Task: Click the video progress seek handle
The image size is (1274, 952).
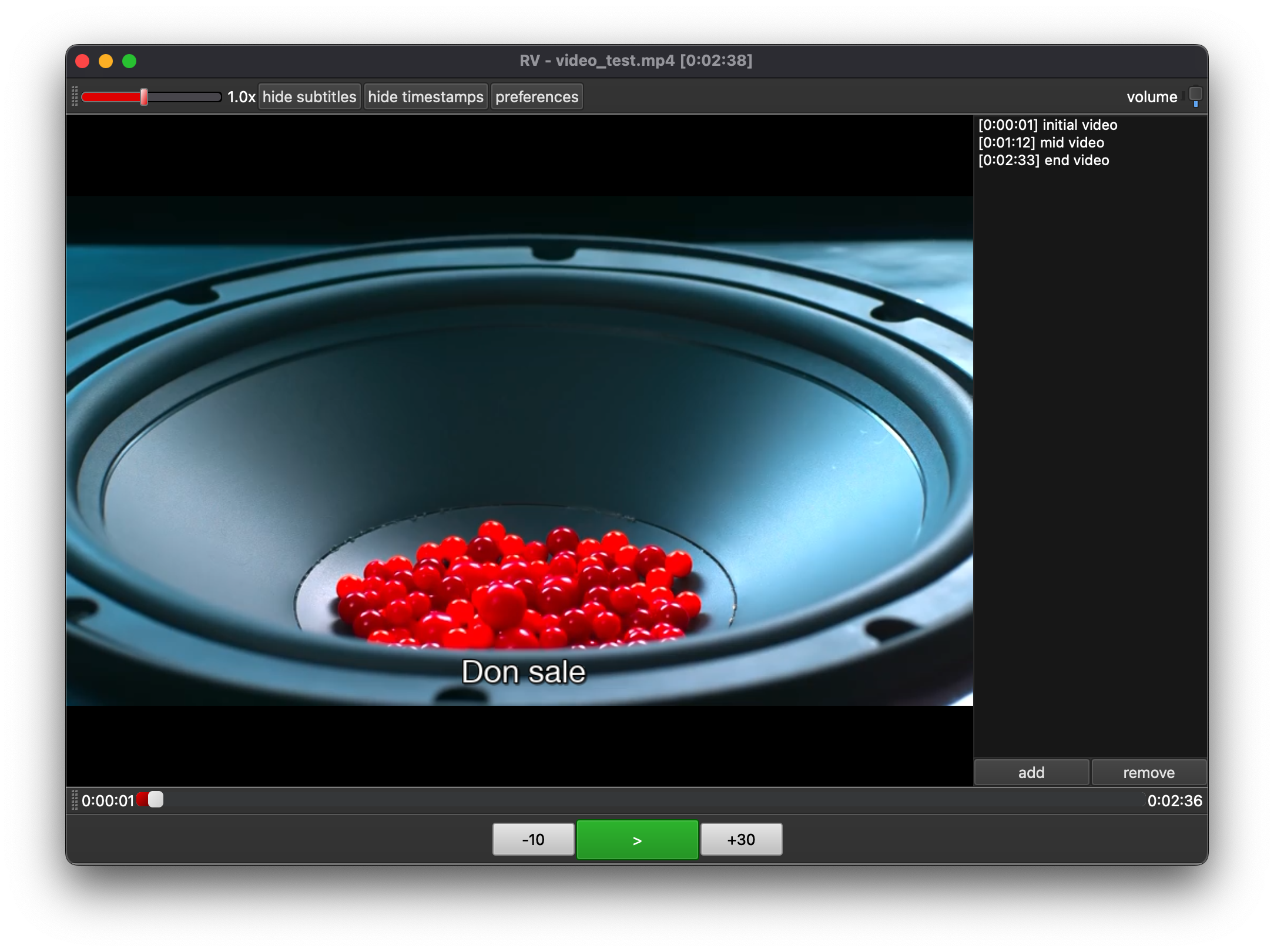Action: [156, 800]
